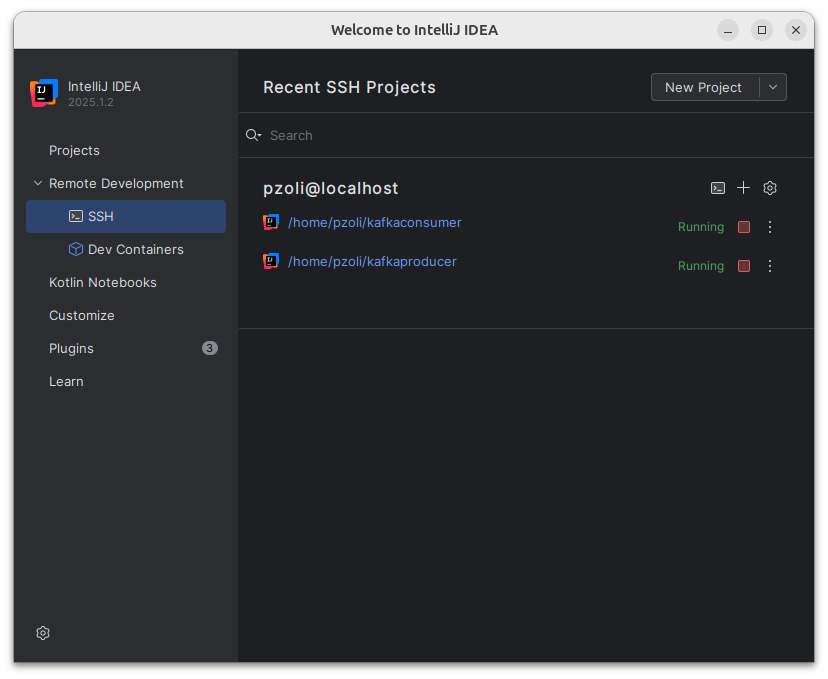The width and height of the screenshot is (828, 679).
Task: Click the 2025.1.2 version text
Action: click(91, 102)
